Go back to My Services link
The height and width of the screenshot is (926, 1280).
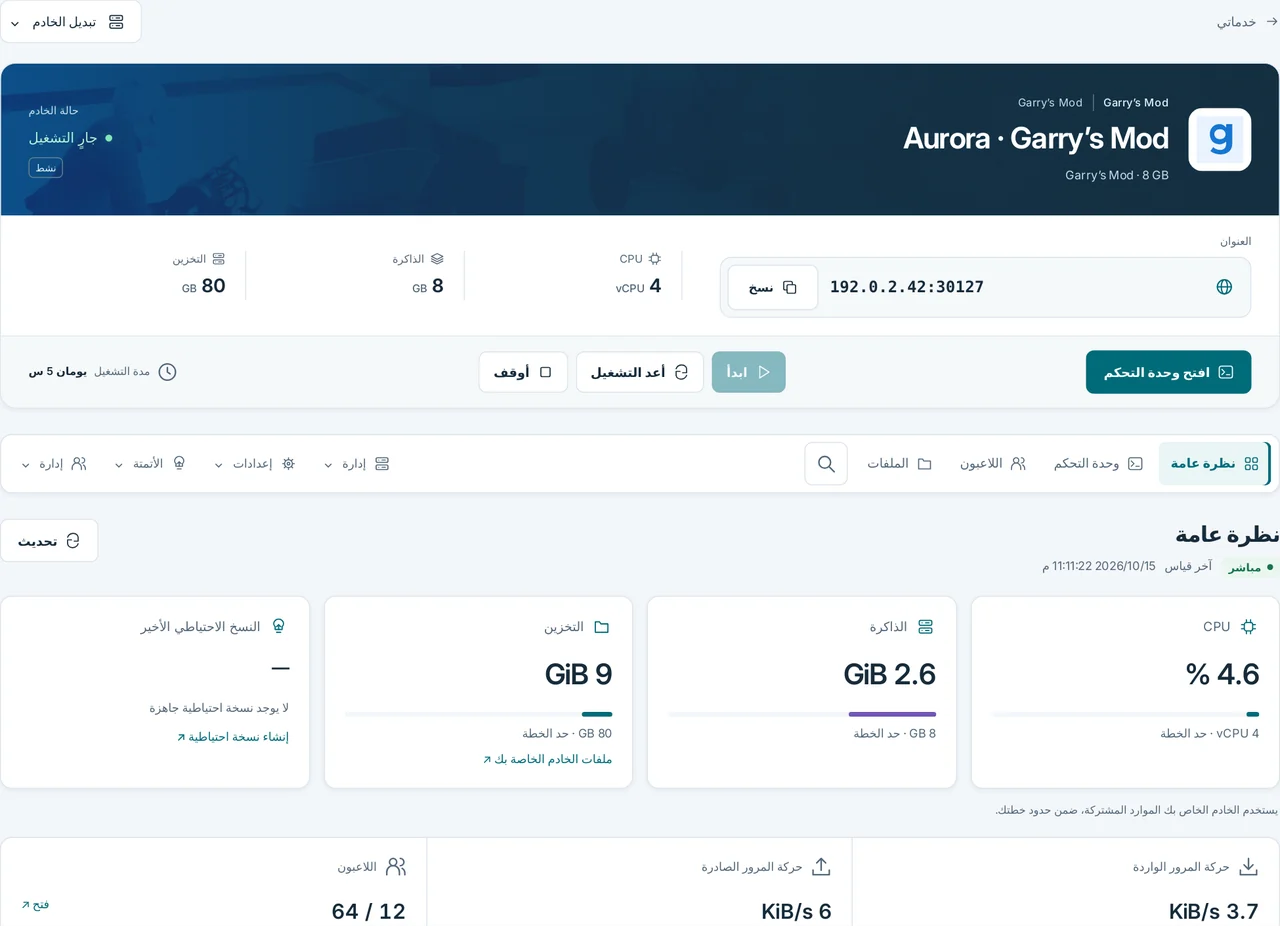click(x=1247, y=22)
